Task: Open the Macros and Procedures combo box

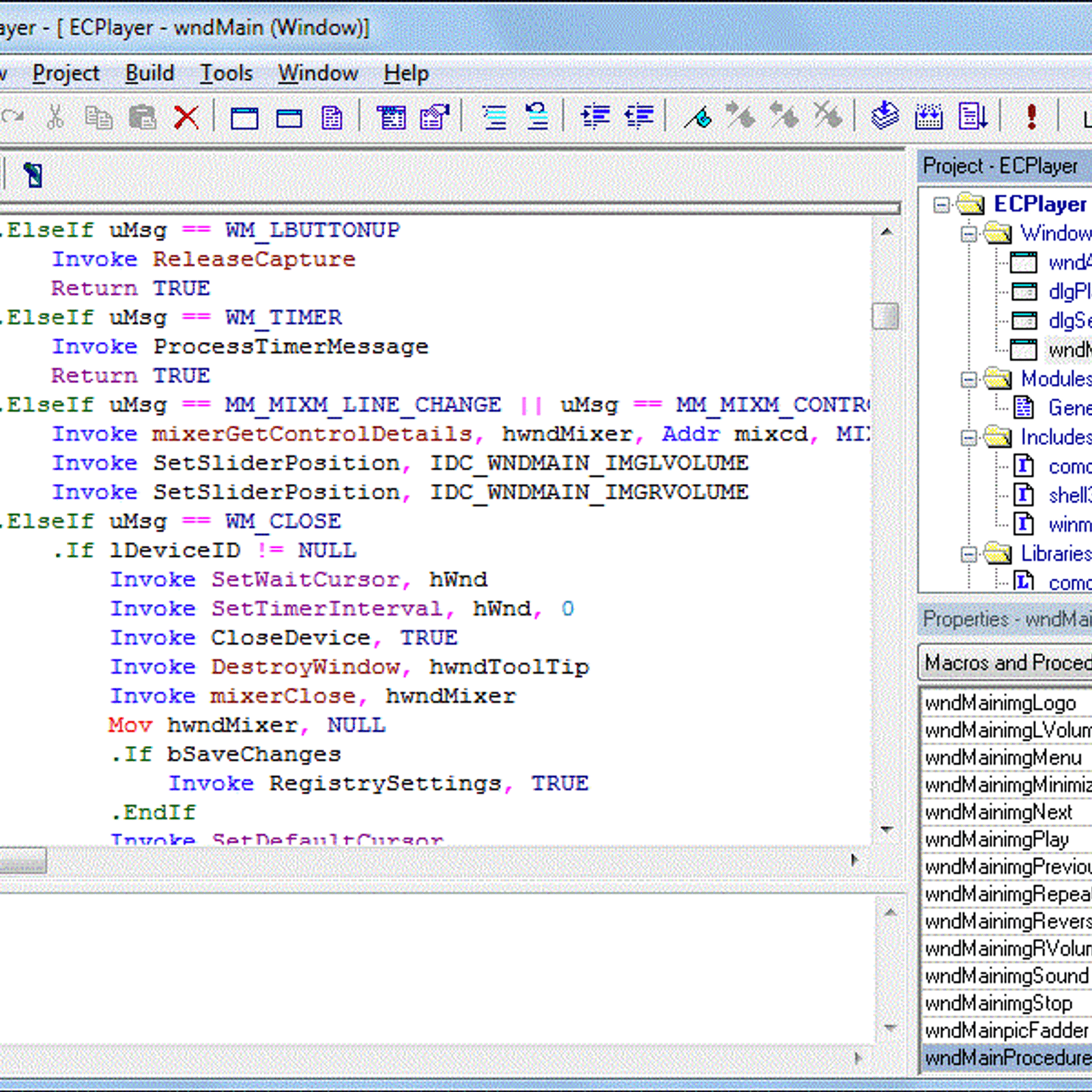Action: pyautogui.click(x=1006, y=663)
